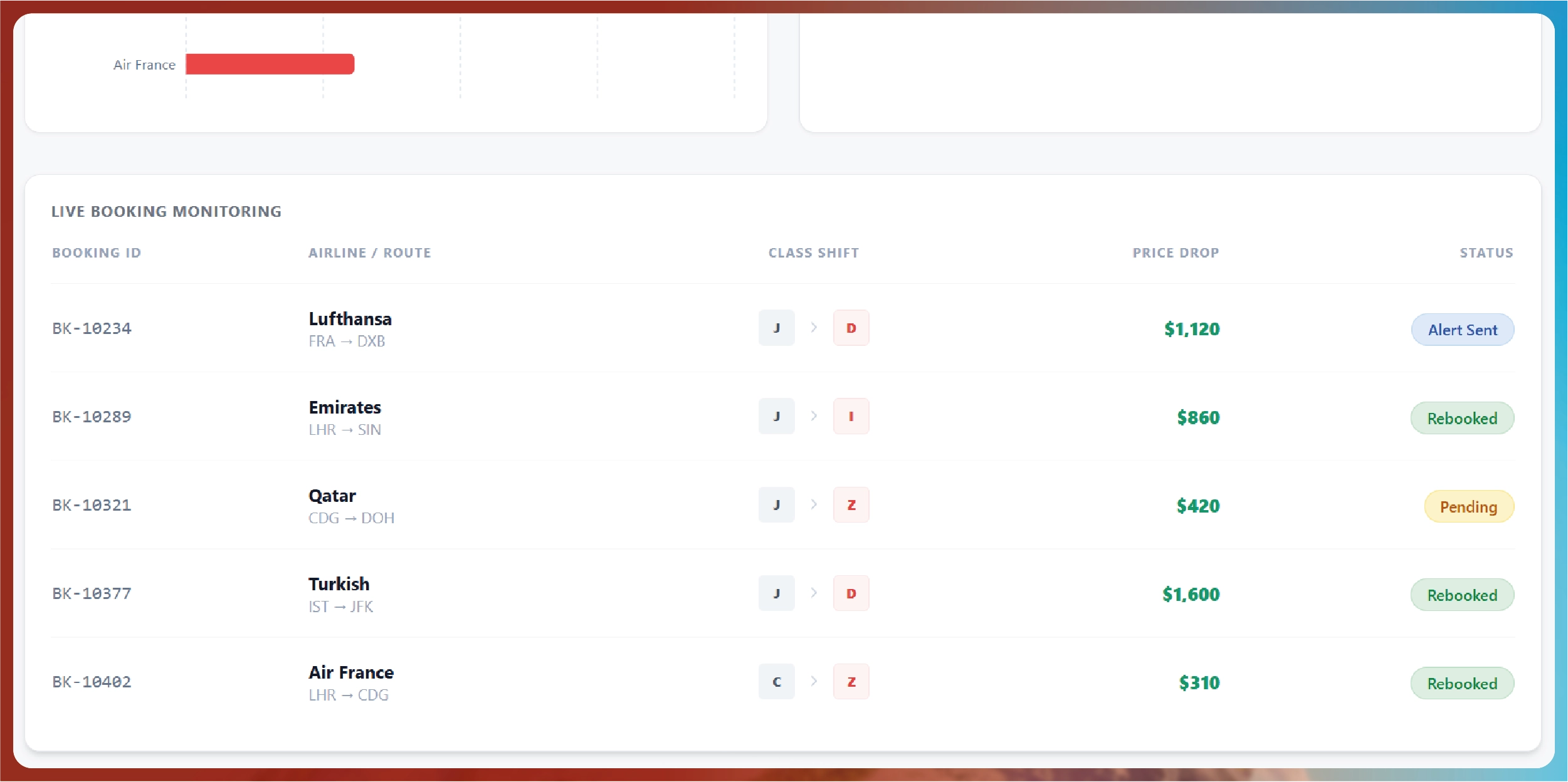Image resolution: width=1568 pixels, height=782 pixels.
Task: Sort by the Booking ID column header
Action: coord(97,253)
